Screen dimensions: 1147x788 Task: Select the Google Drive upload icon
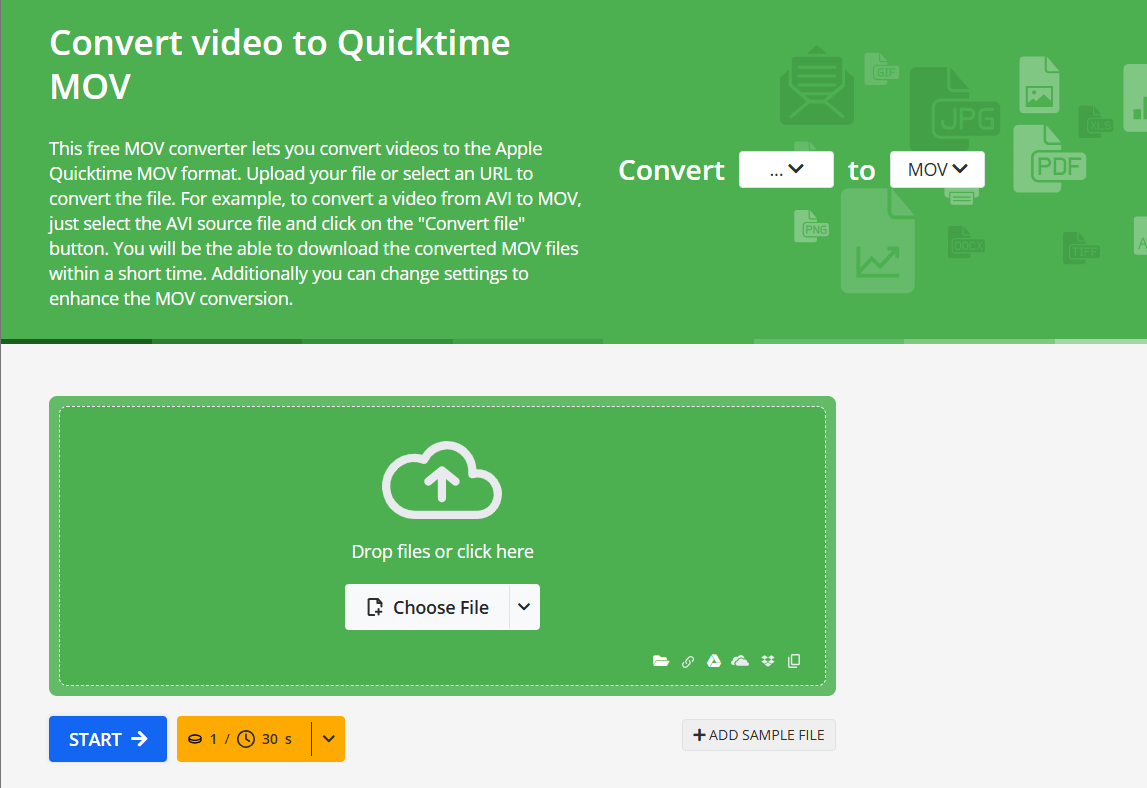pyautogui.click(x=714, y=661)
